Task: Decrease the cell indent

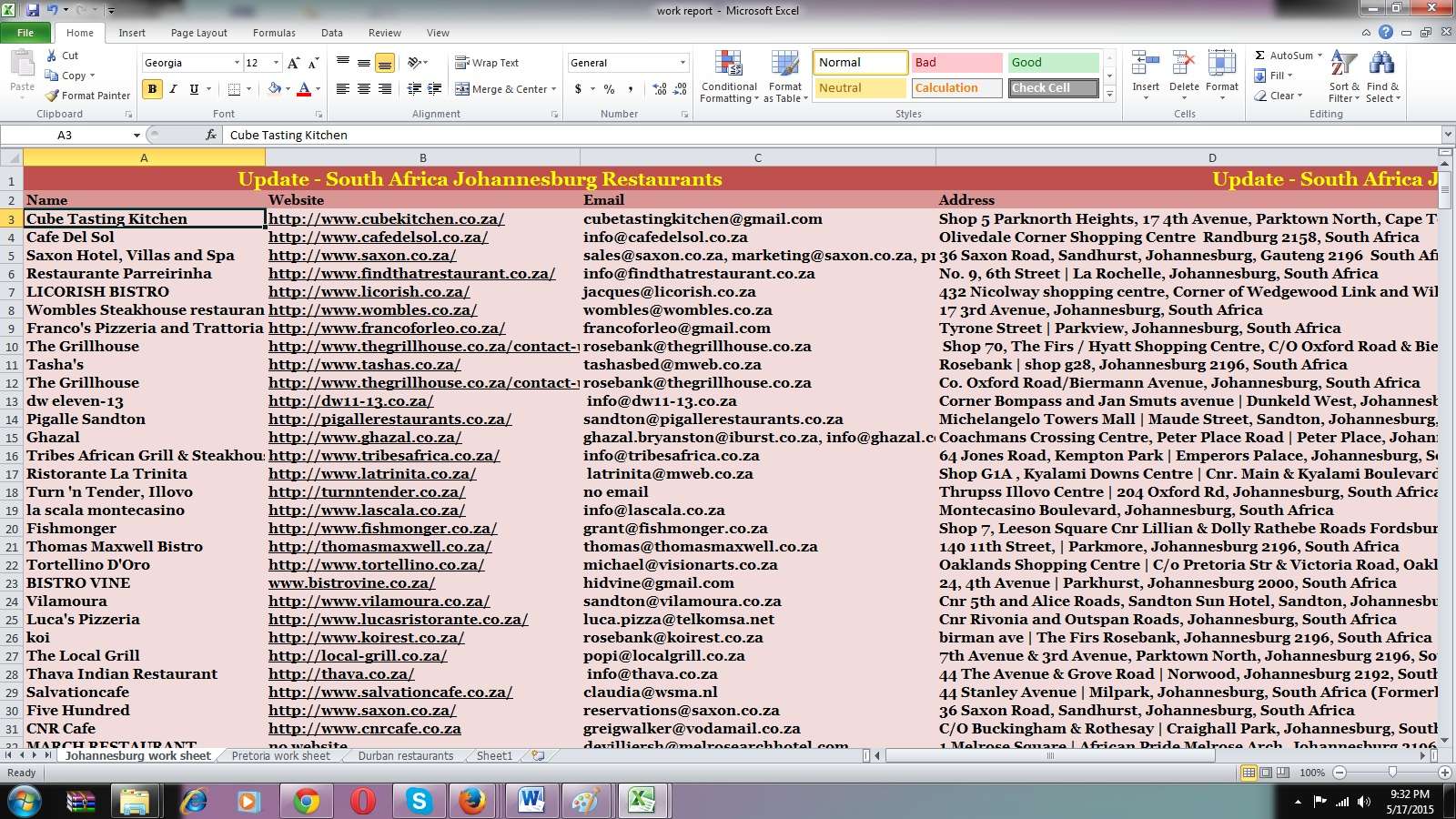Action: click(x=414, y=89)
